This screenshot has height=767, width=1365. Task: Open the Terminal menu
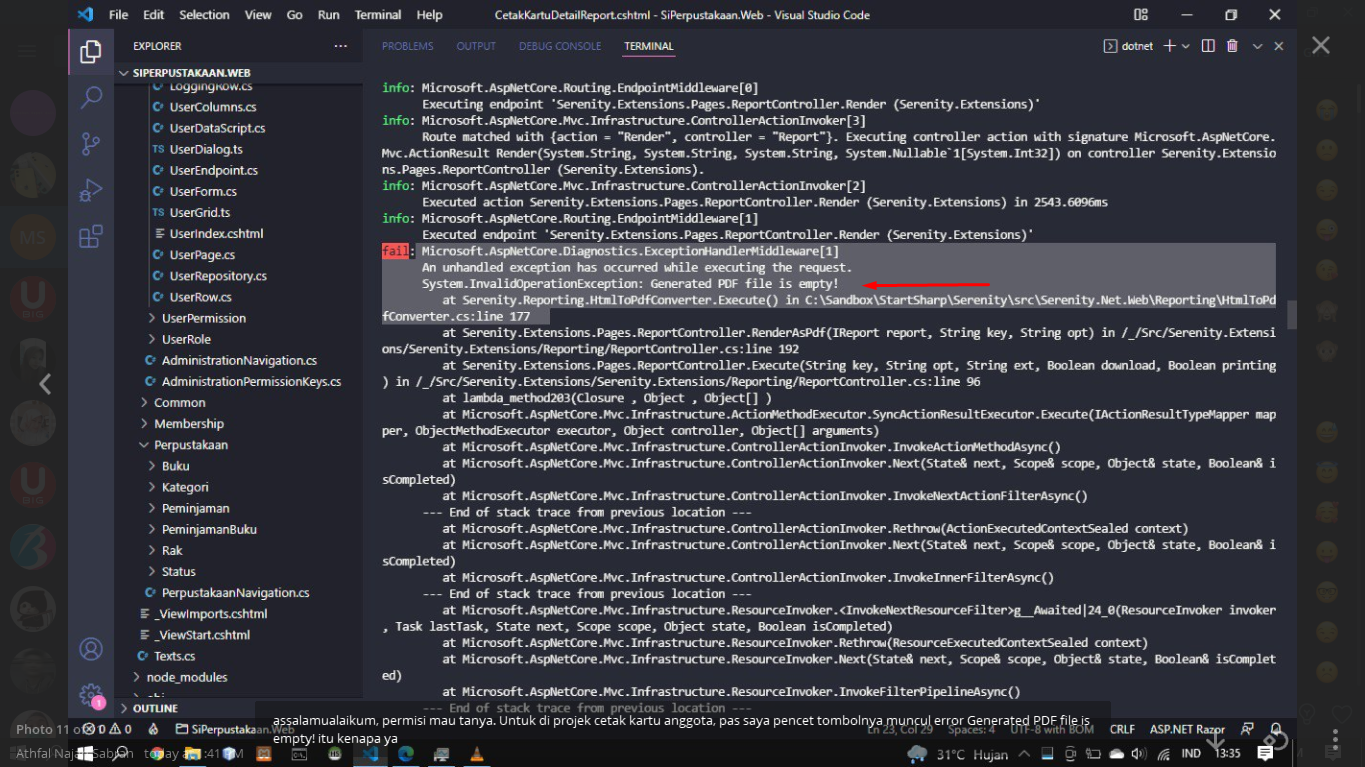pyautogui.click(x=377, y=15)
